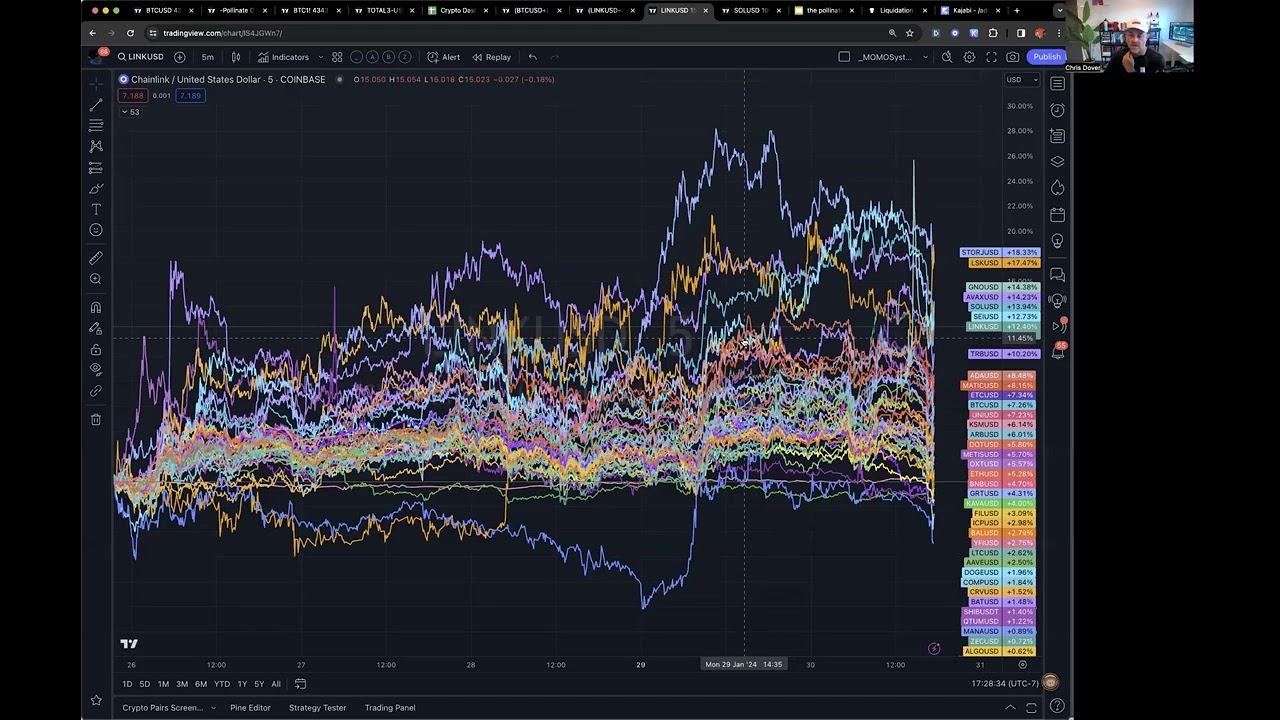Open the watchlist panel
Image resolution: width=1280 pixels, height=720 pixels.
[x=1057, y=83]
